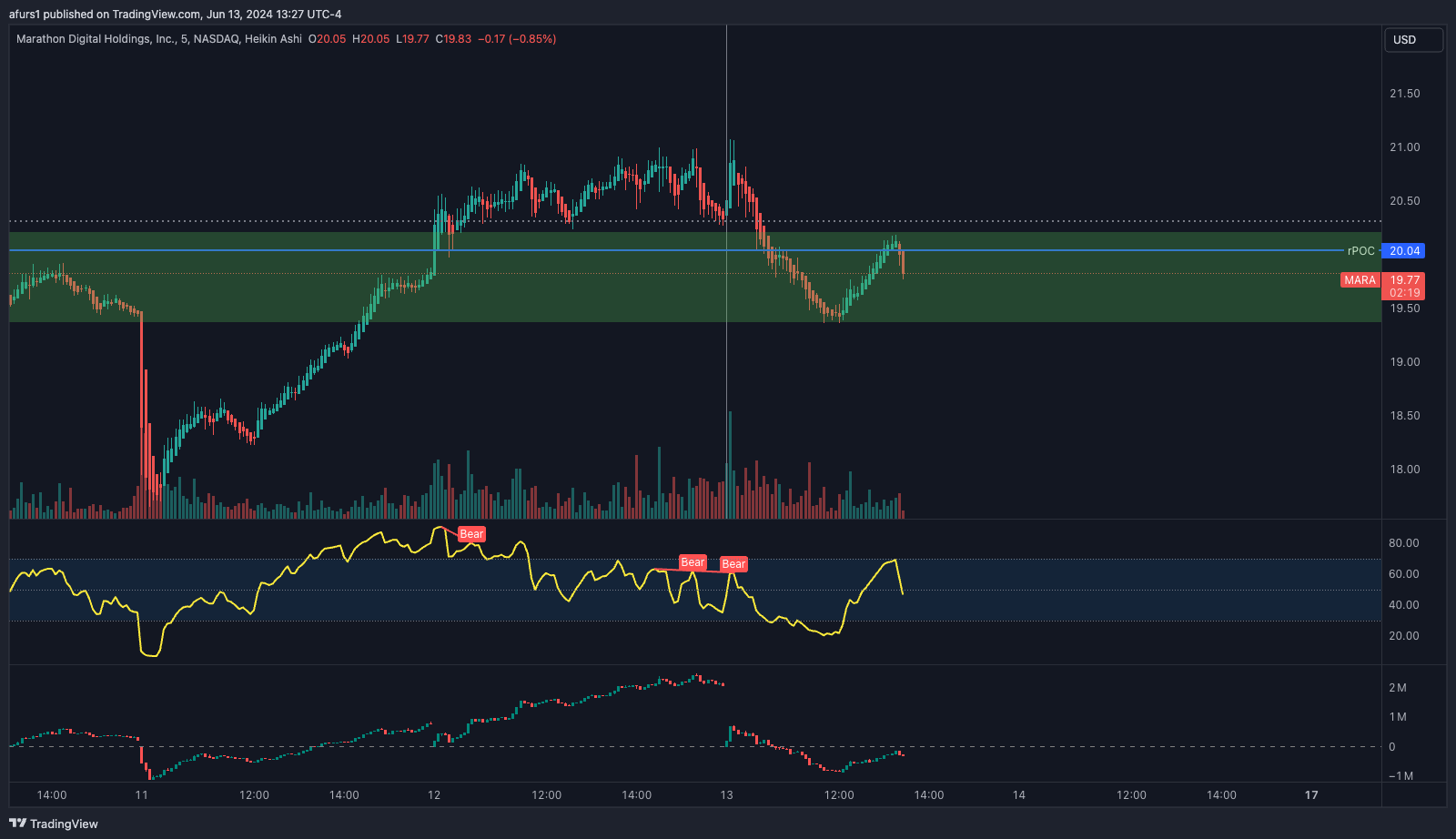Screen dimensions: 1456x839
Task: Click the blue 20.04 price tag
Action: pyautogui.click(x=1403, y=251)
